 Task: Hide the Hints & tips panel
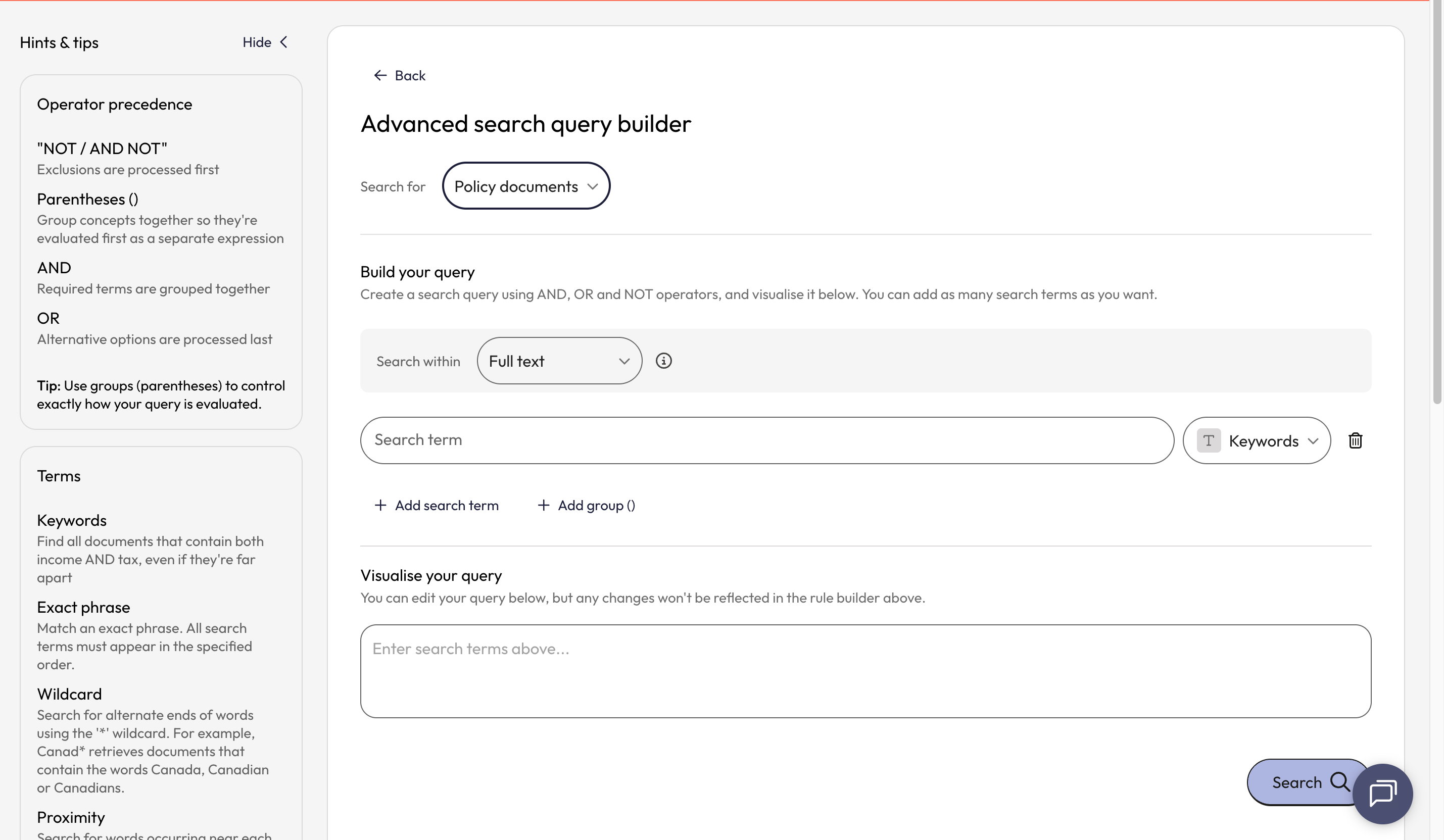[x=265, y=42]
